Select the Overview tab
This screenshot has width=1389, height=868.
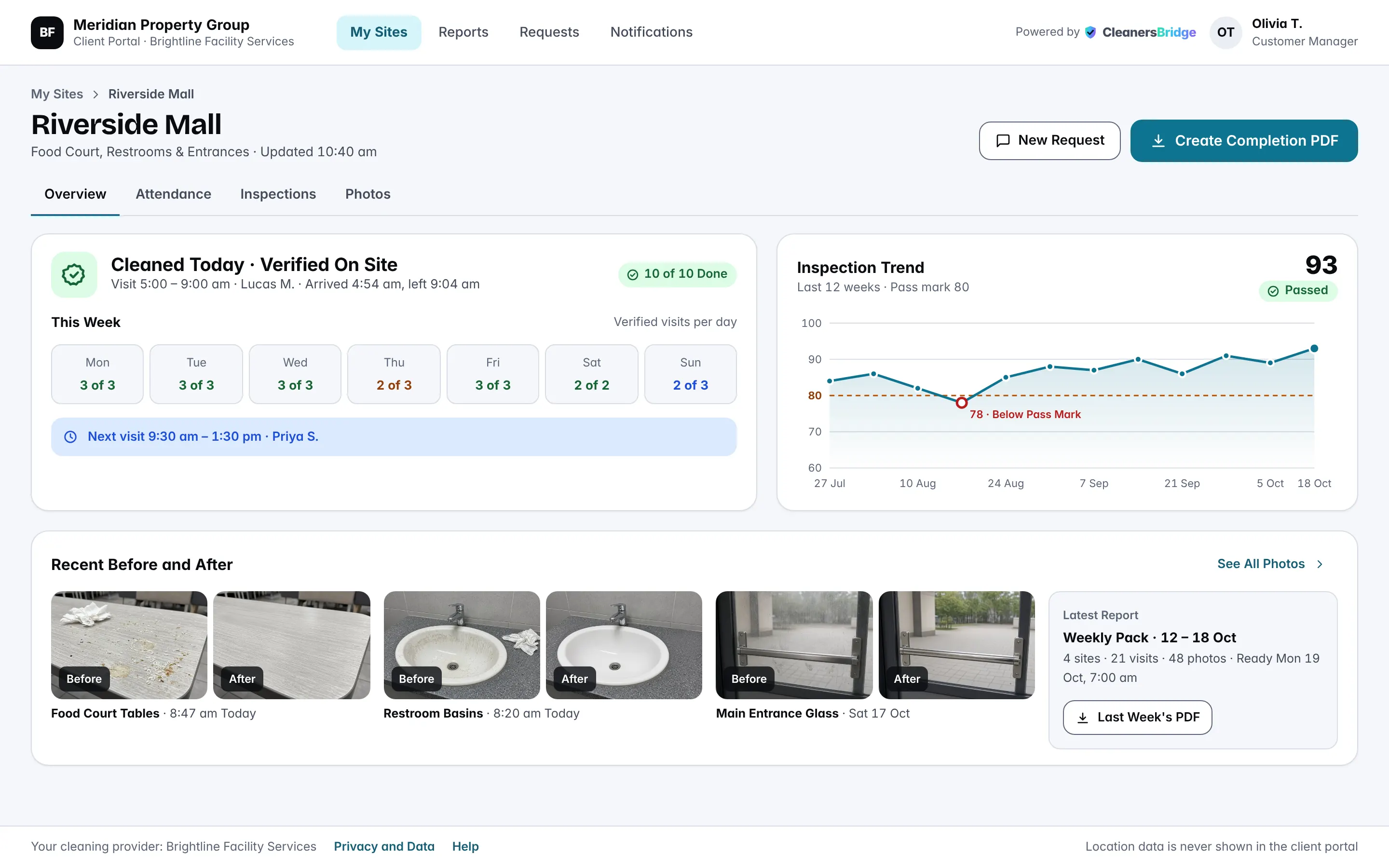tap(75, 194)
